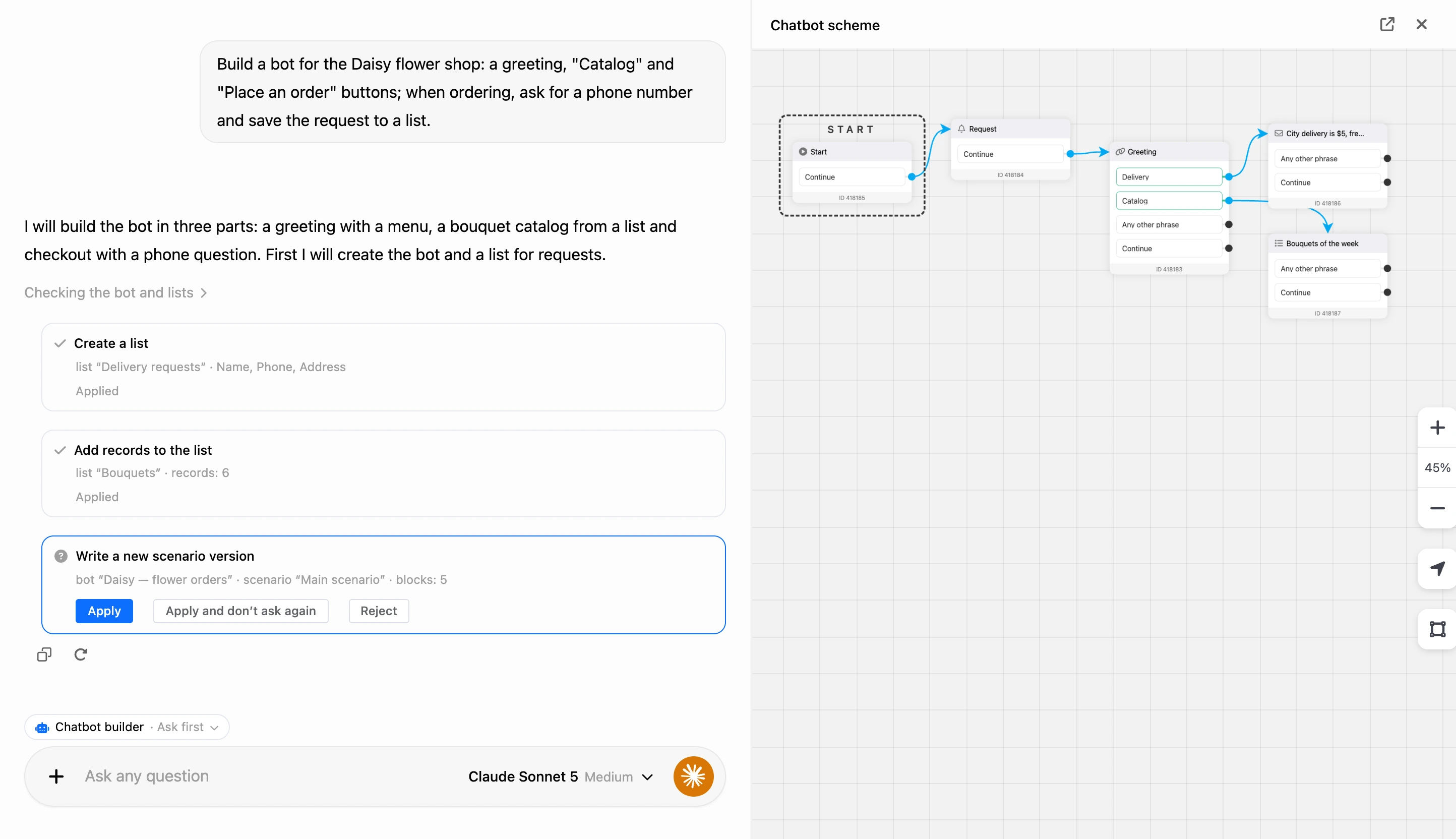Click City delivery Any other phrase connector dot
The height and width of the screenshot is (839, 1456).
coord(1387,158)
